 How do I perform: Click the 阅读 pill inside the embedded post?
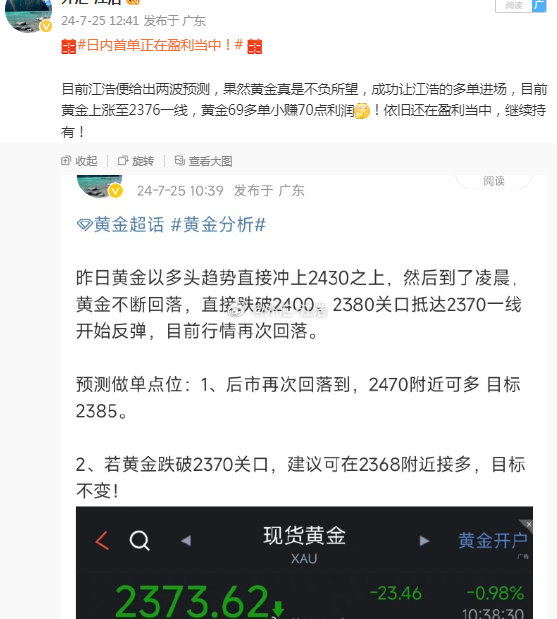494,181
